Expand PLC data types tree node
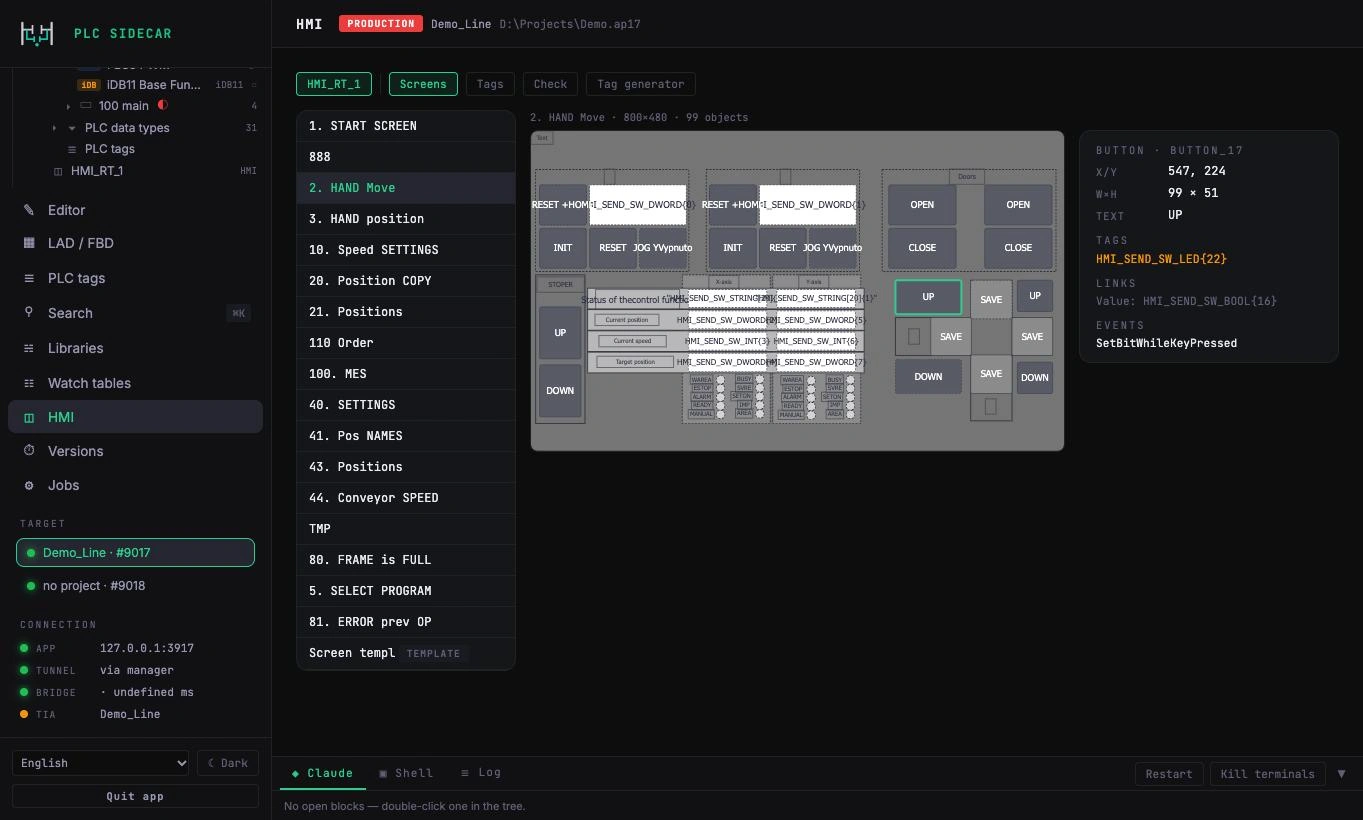1363x820 pixels. (54, 128)
